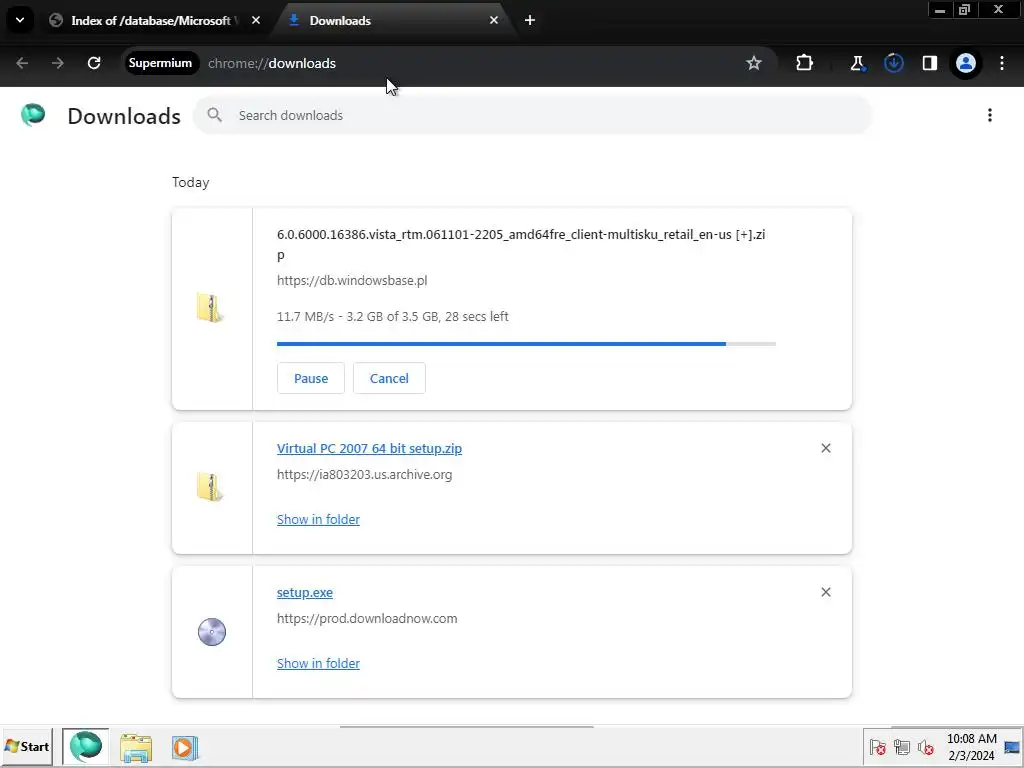Click the Vista zip download filename
The height and width of the screenshot is (768, 1024).
point(521,244)
